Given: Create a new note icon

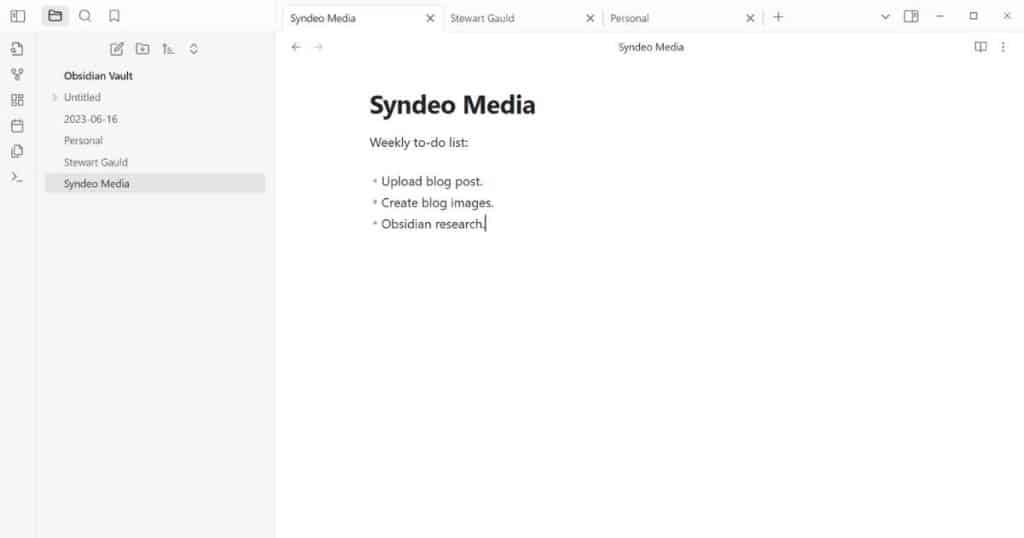Looking at the screenshot, I should coord(117,49).
